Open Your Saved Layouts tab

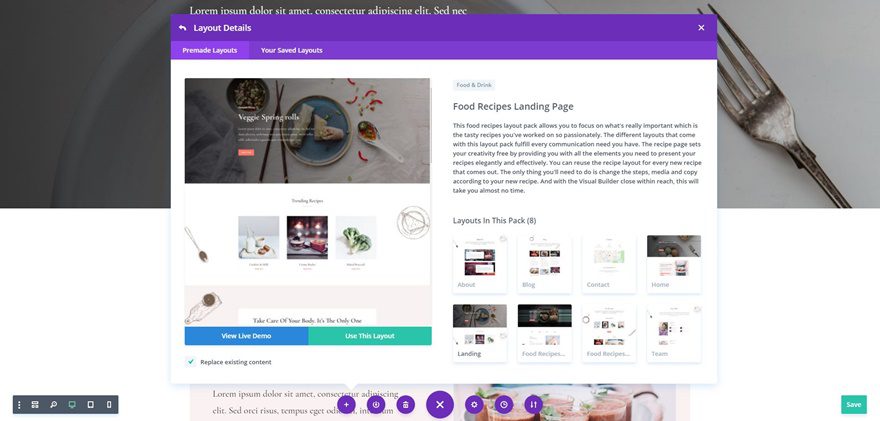coord(291,50)
